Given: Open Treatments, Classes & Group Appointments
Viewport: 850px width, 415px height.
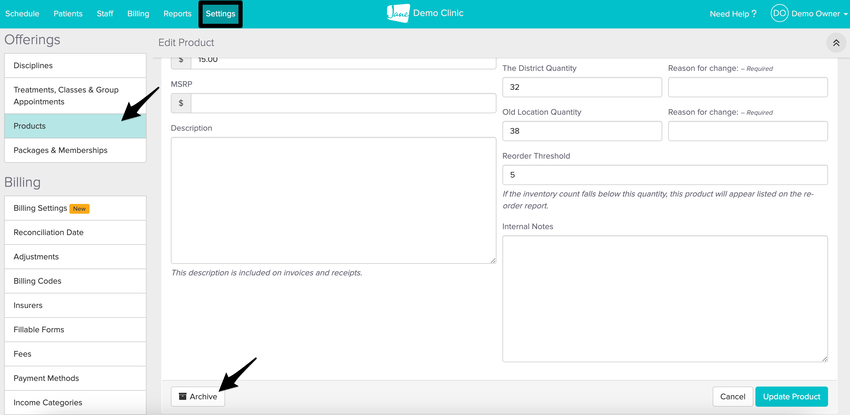Looking at the screenshot, I should 75,96.
